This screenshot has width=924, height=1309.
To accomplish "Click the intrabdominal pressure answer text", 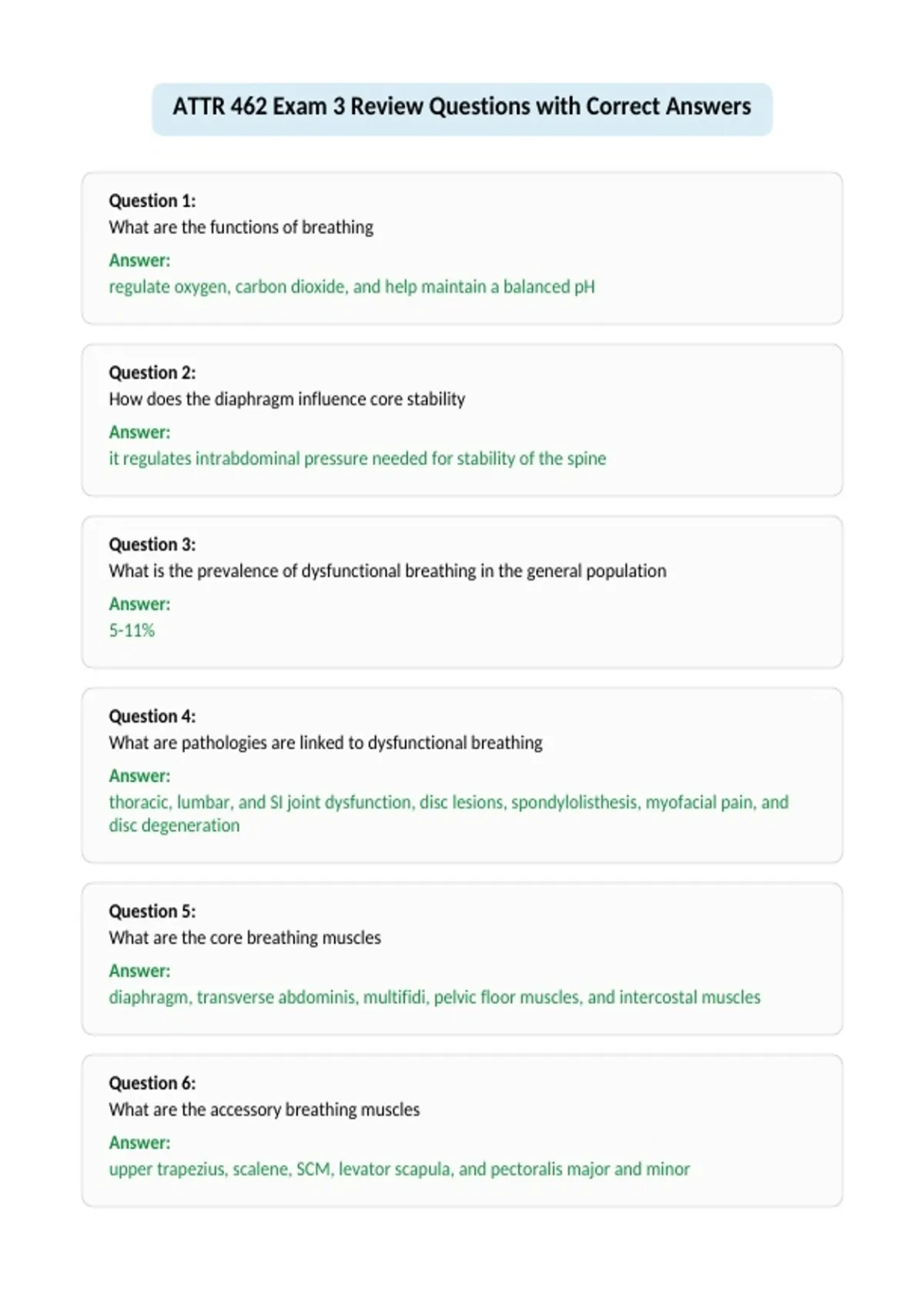I will coord(357,459).
